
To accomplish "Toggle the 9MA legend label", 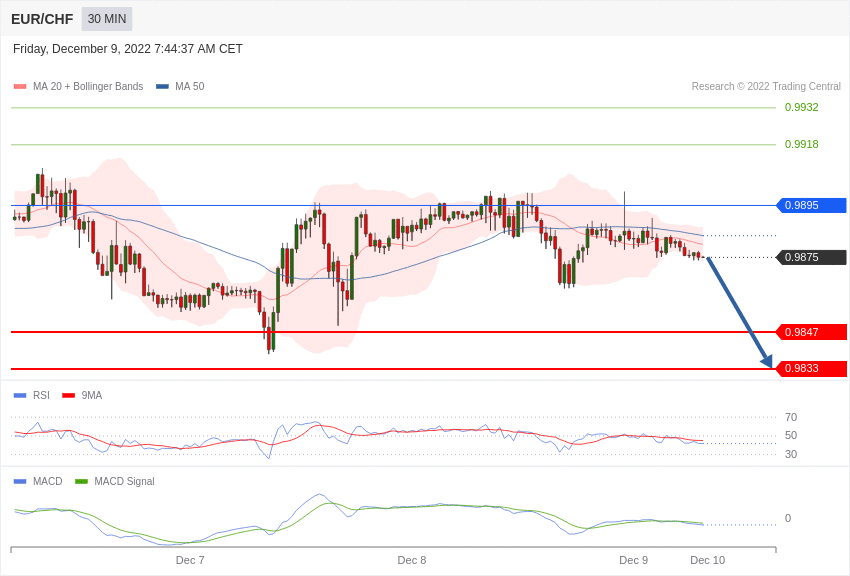I will point(92,396).
